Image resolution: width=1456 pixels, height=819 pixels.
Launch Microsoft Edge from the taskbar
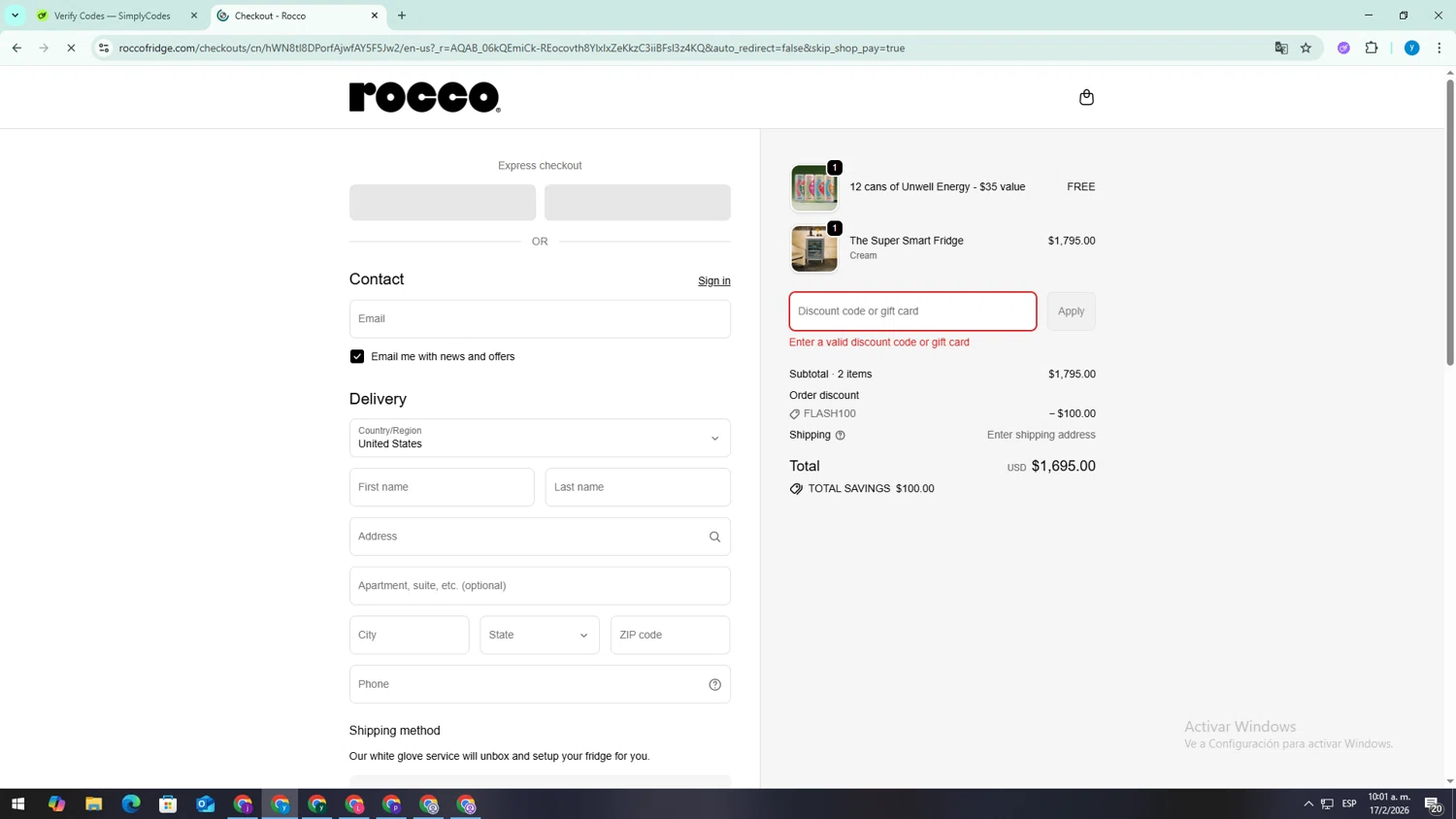tap(131, 804)
